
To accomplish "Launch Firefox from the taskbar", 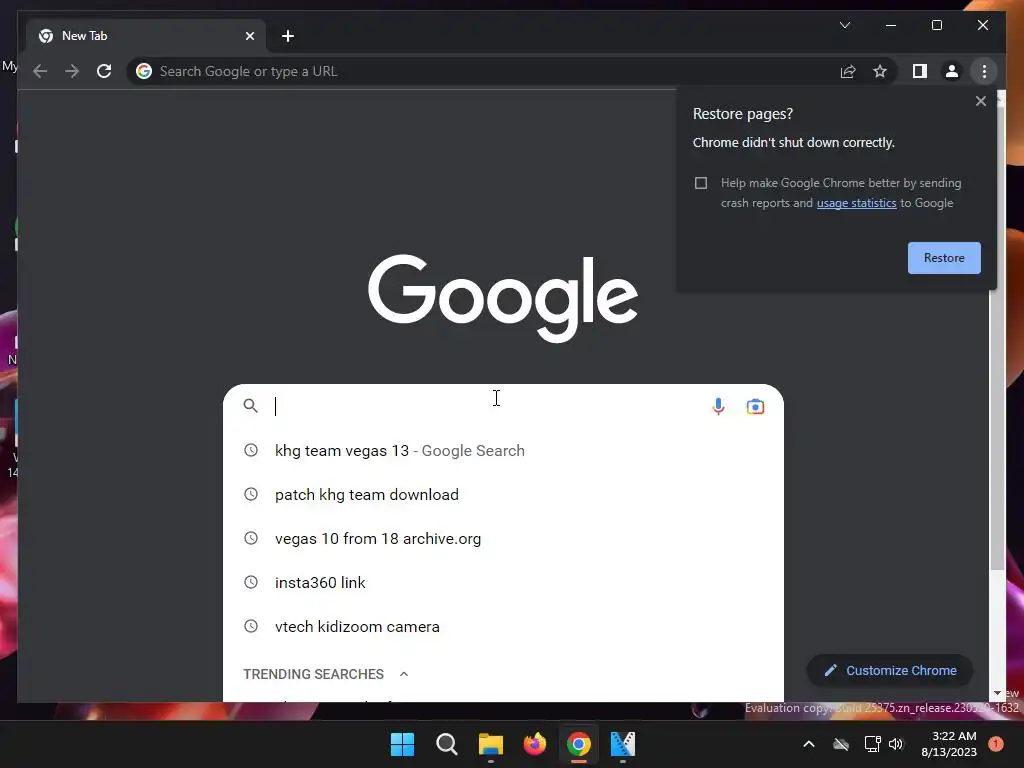I will [535, 744].
